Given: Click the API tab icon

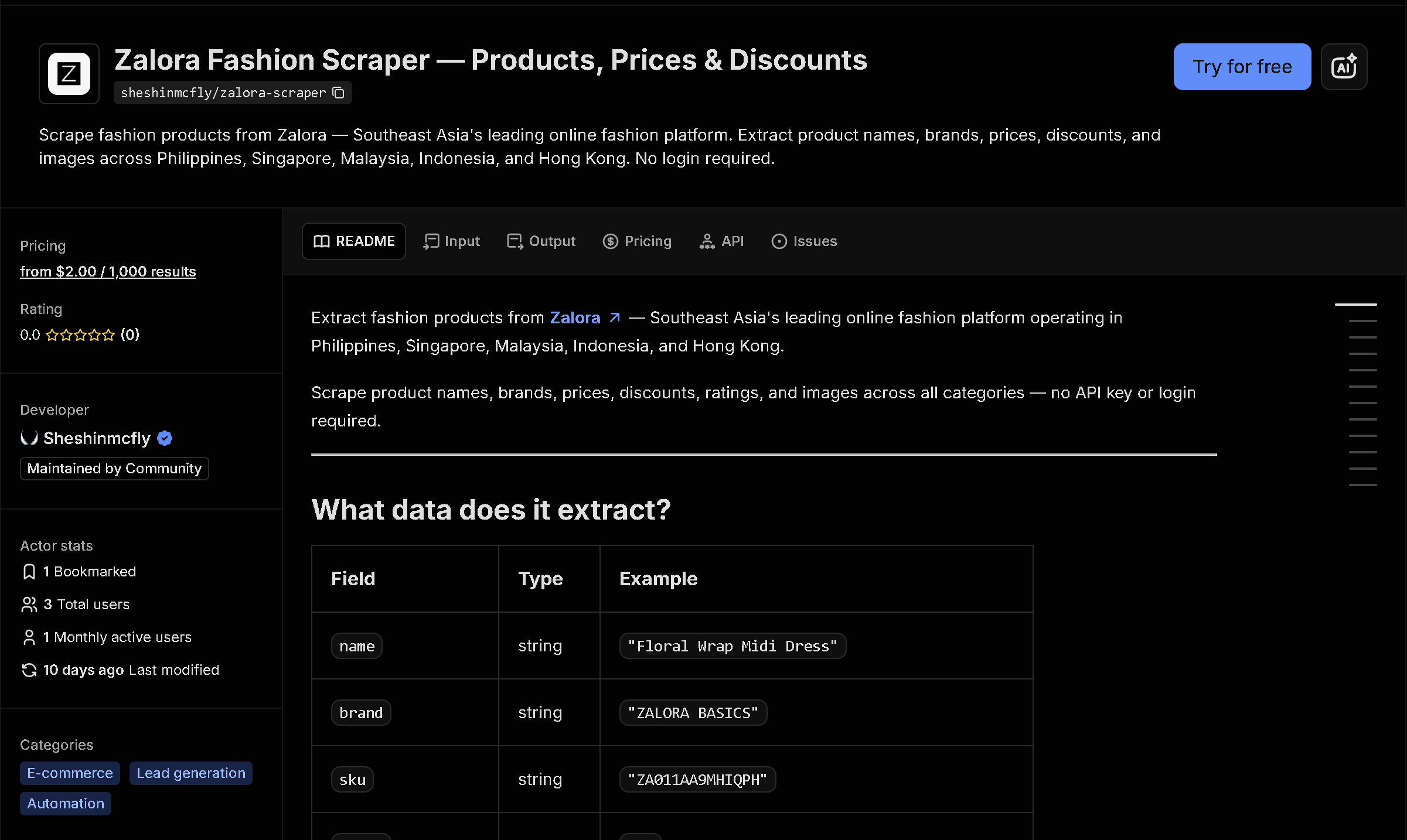Looking at the screenshot, I should click(x=707, y=241).
